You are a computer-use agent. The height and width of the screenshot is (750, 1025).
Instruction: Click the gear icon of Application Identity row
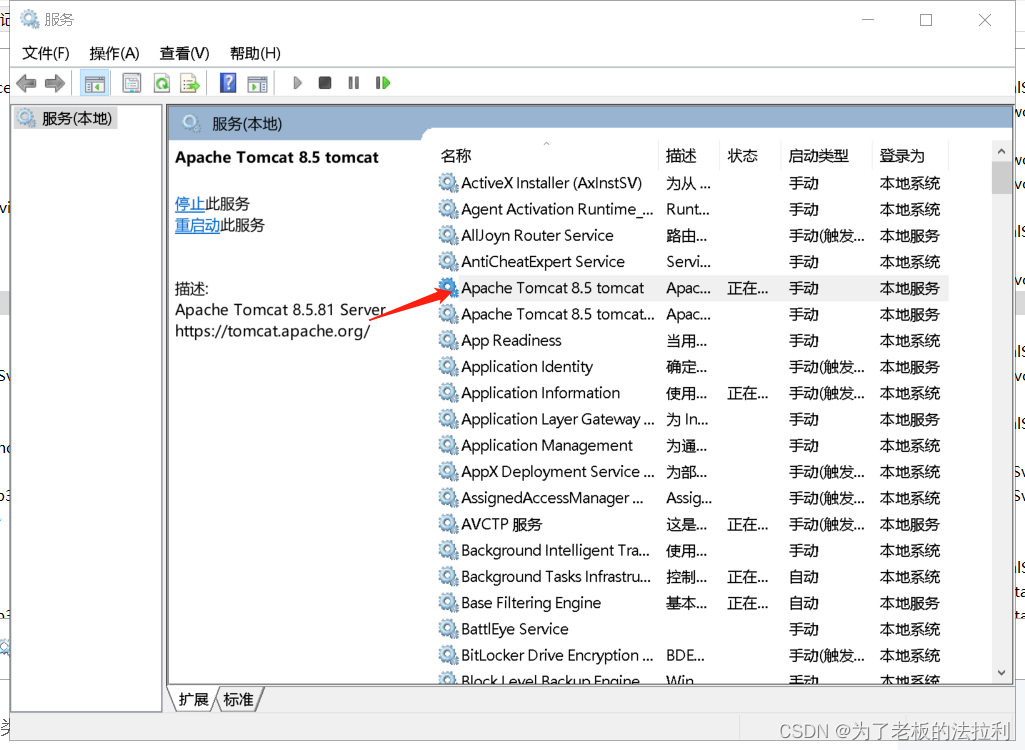pyautogui.click(x=448, y=366)
